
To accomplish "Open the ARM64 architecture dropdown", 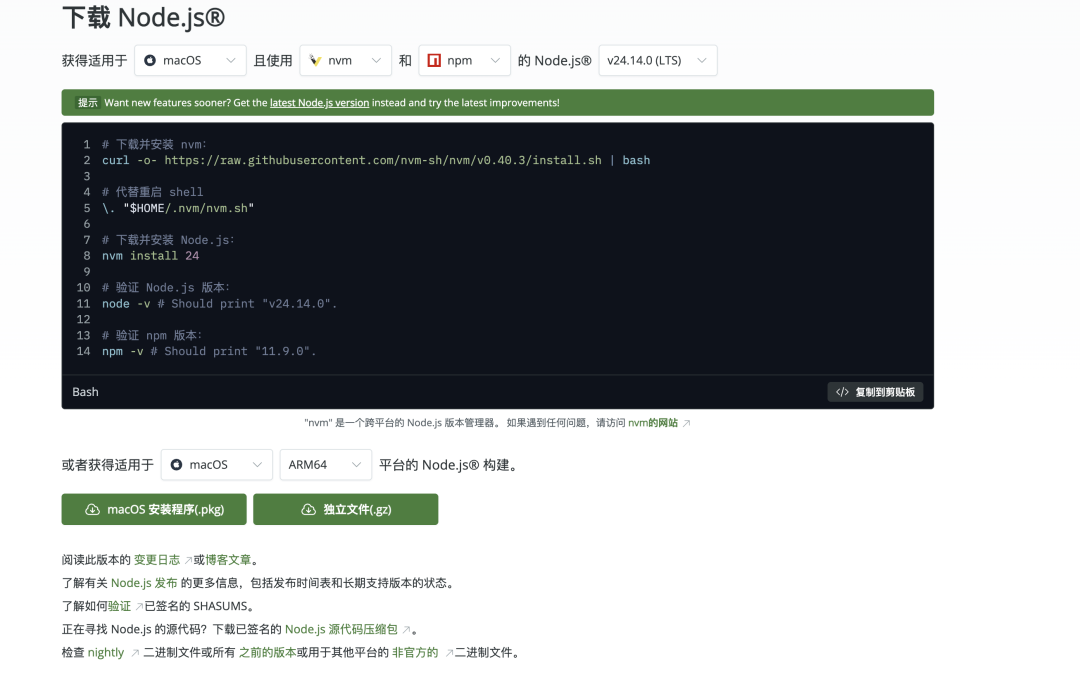I will tap(325, 464).
